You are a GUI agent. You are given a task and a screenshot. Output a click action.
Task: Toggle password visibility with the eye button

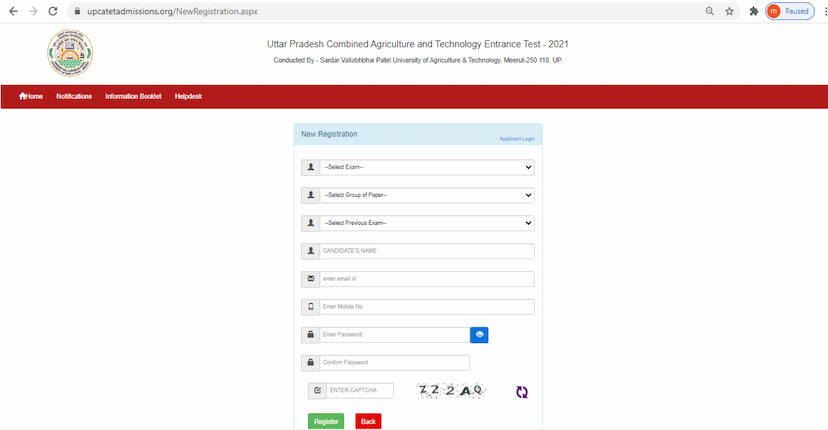click(479, 335)
